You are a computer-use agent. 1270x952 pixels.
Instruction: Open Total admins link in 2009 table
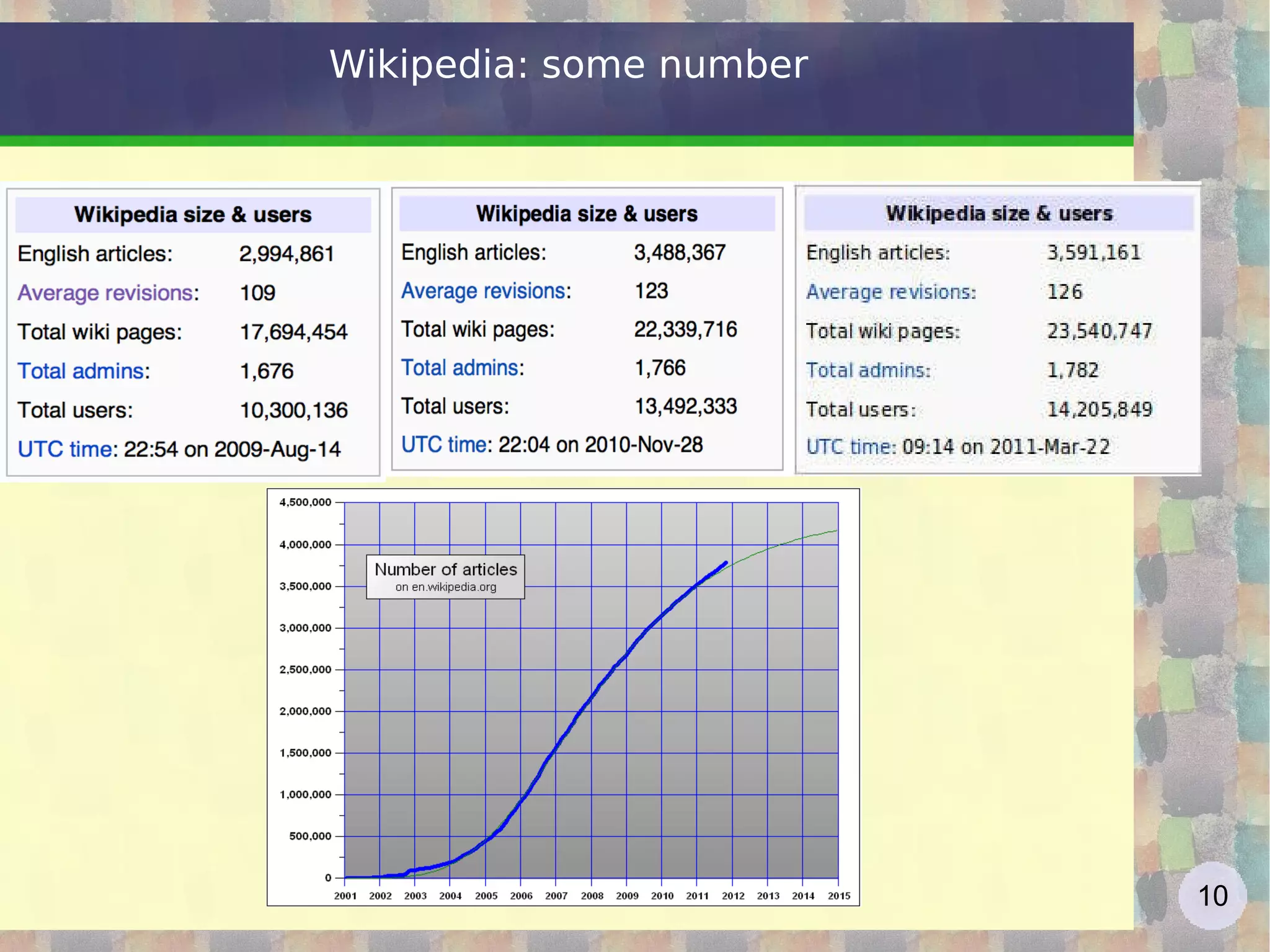[x=81, y=371]
